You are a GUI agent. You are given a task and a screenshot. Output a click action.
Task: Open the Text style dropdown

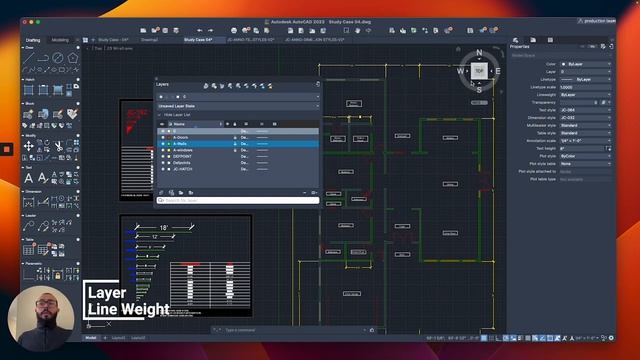point(585,110)
